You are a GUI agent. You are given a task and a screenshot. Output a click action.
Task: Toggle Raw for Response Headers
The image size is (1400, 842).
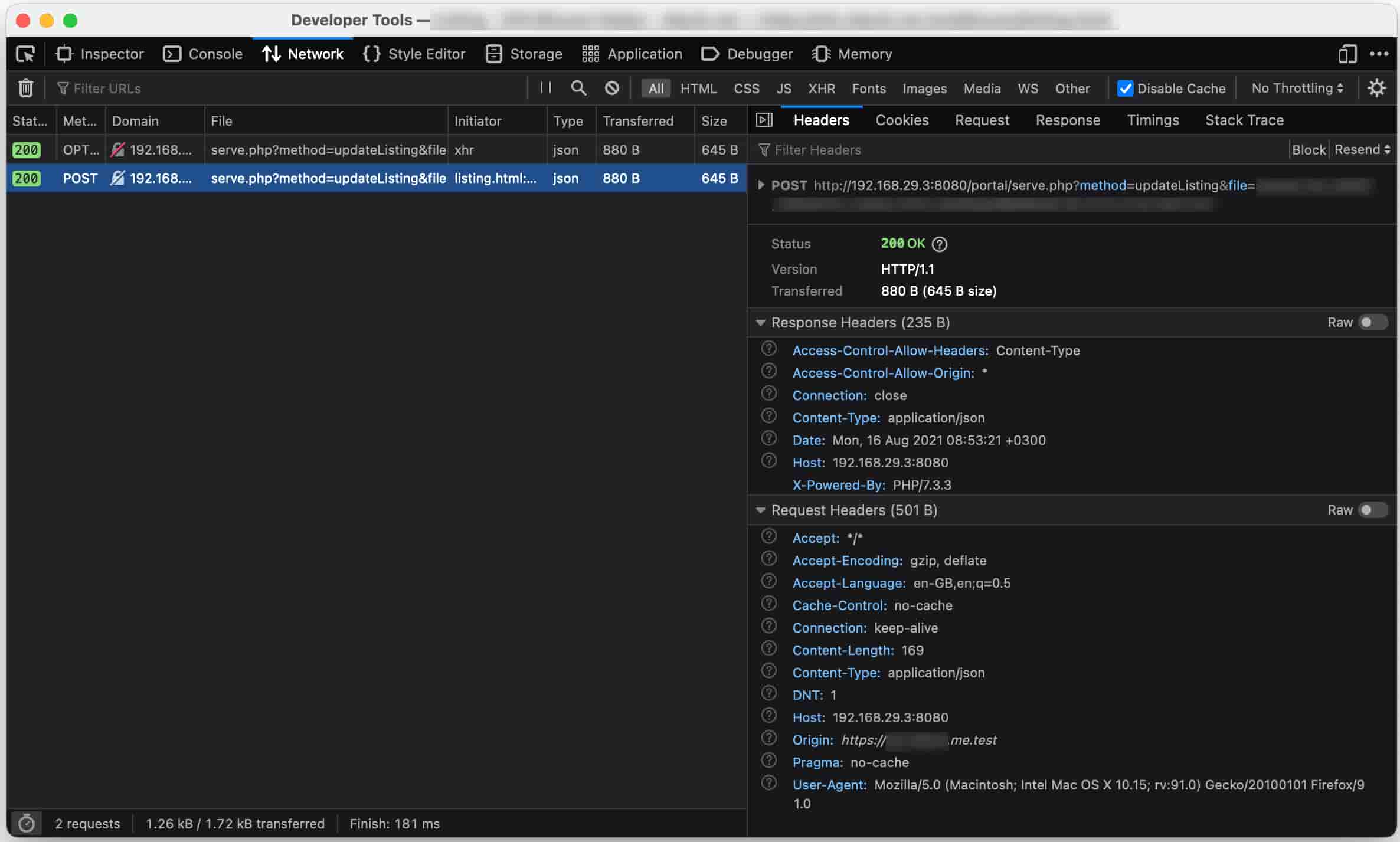coord(1373,323)
